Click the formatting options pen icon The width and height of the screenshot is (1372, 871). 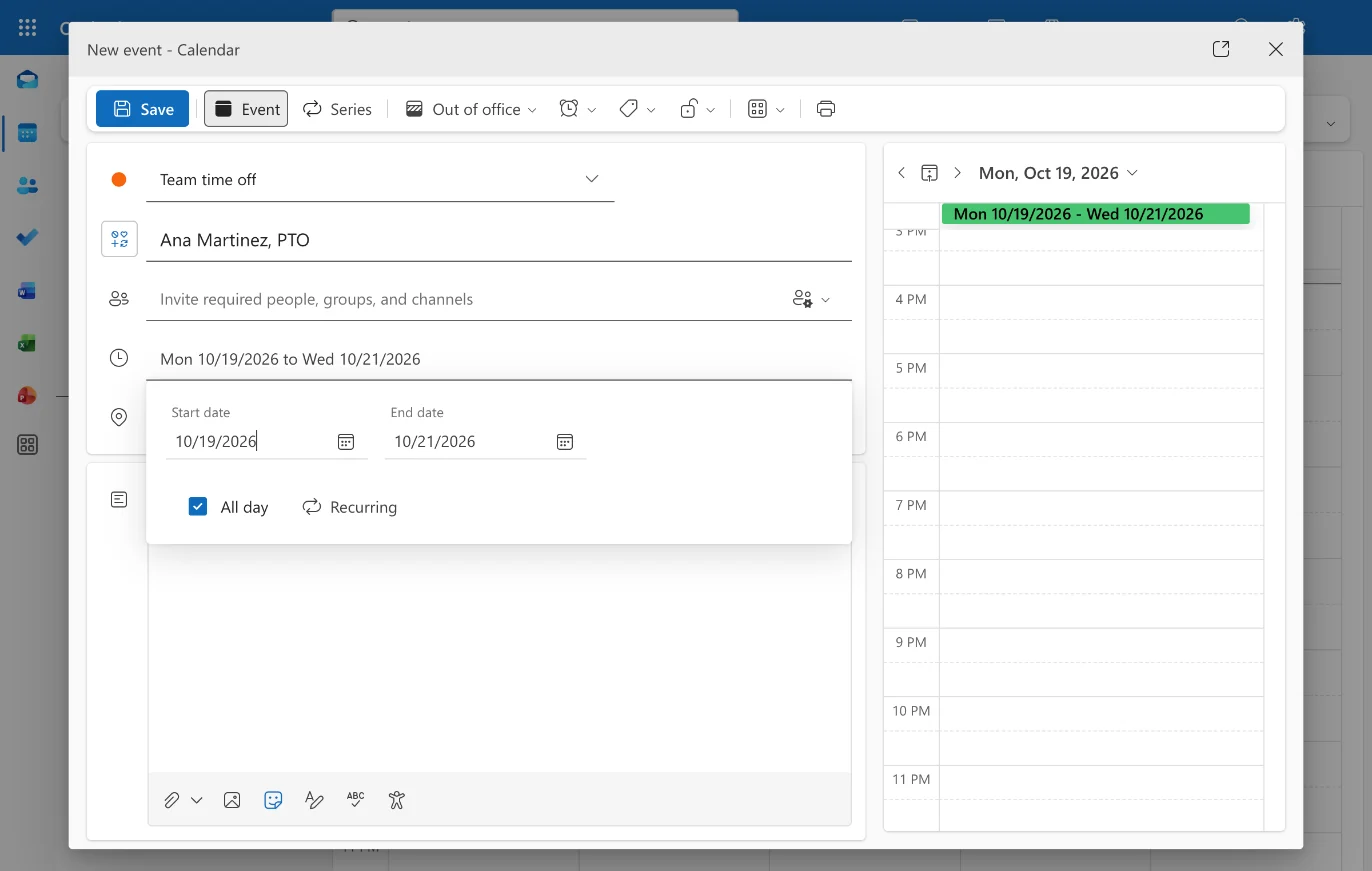pos(314,800)
